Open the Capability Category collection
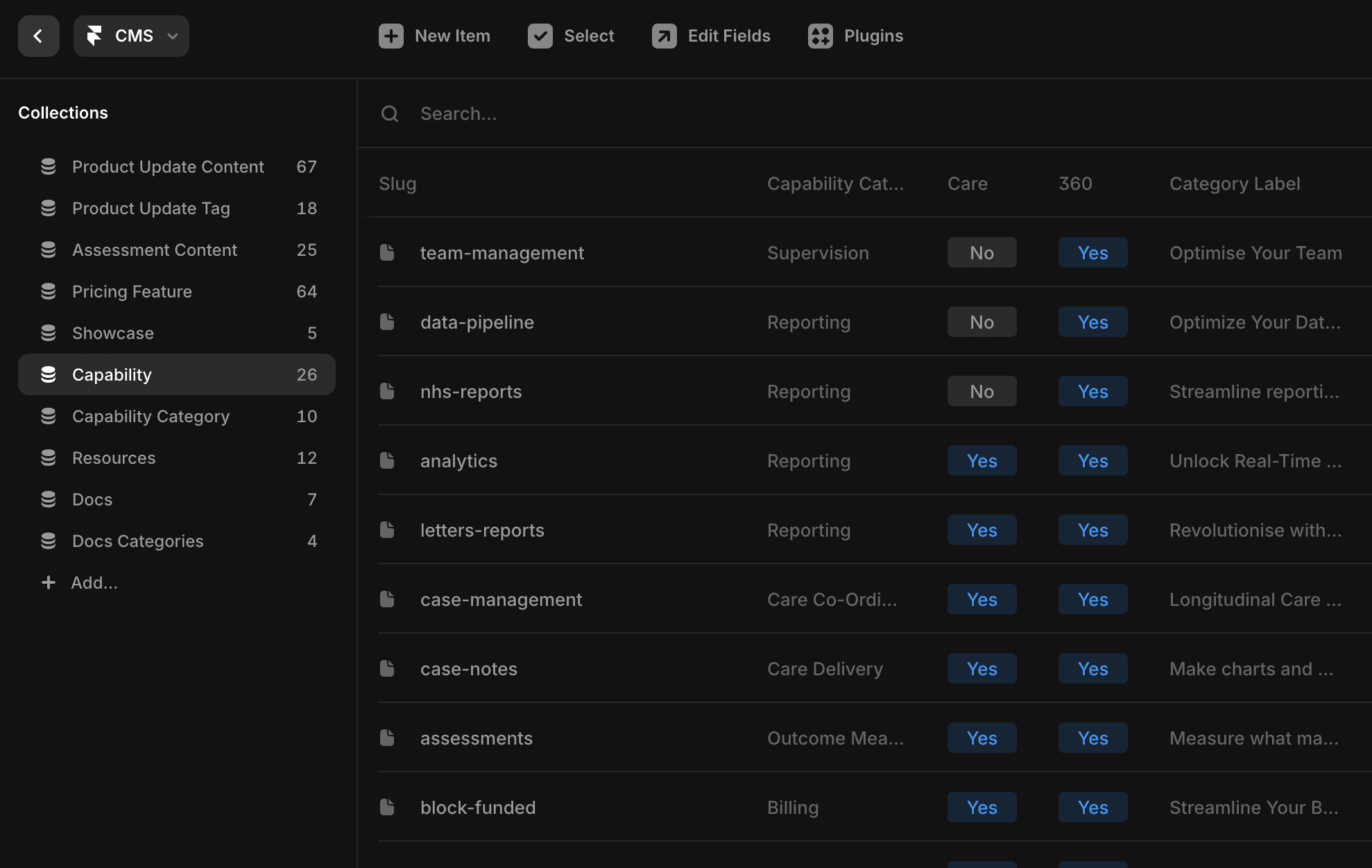 click(x=151, y=417)
